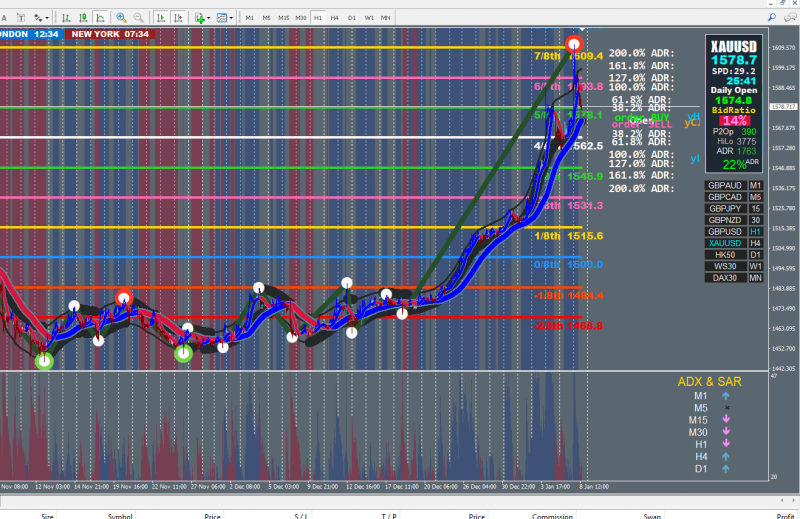The width and height of the screenshot is (800, 519).
Task: Switch symbol to HK50 button
Action: [x=725, y=255]
